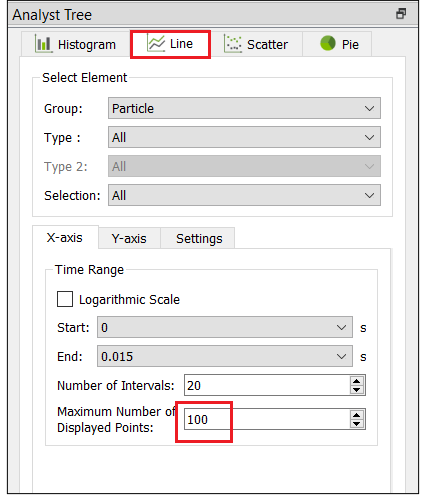Undock the Analyst Tree panel
Screen dimensions: 426x499
pyautogui.click(x=401, y=14)
